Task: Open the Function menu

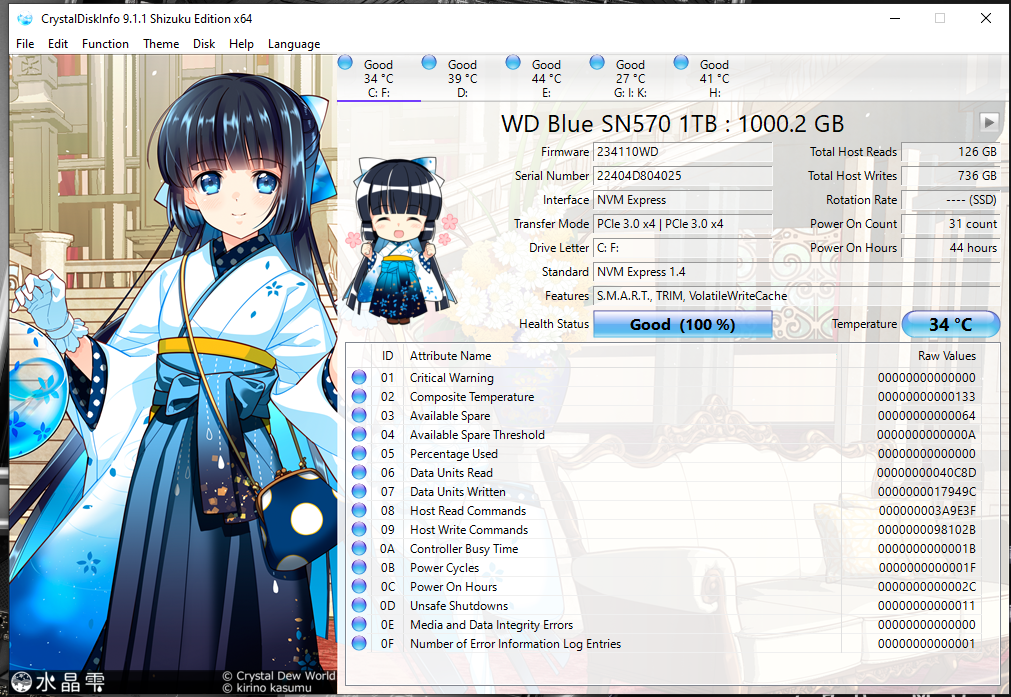Action: pyautogui.click(x=105, y=44)
